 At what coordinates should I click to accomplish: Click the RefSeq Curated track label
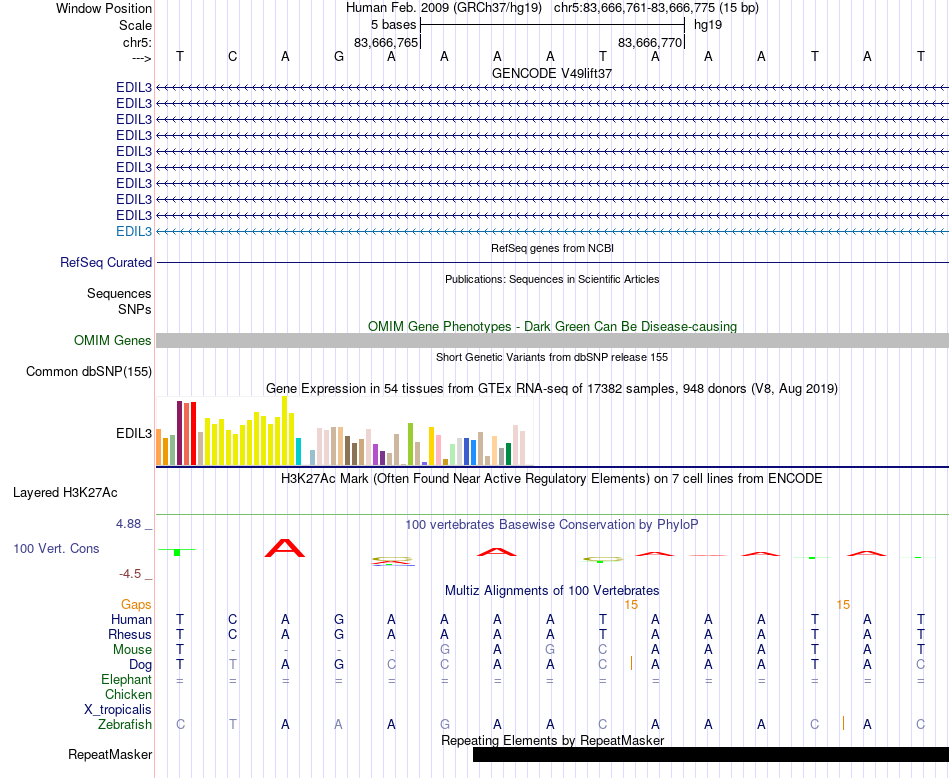click(x=106, y=262)
